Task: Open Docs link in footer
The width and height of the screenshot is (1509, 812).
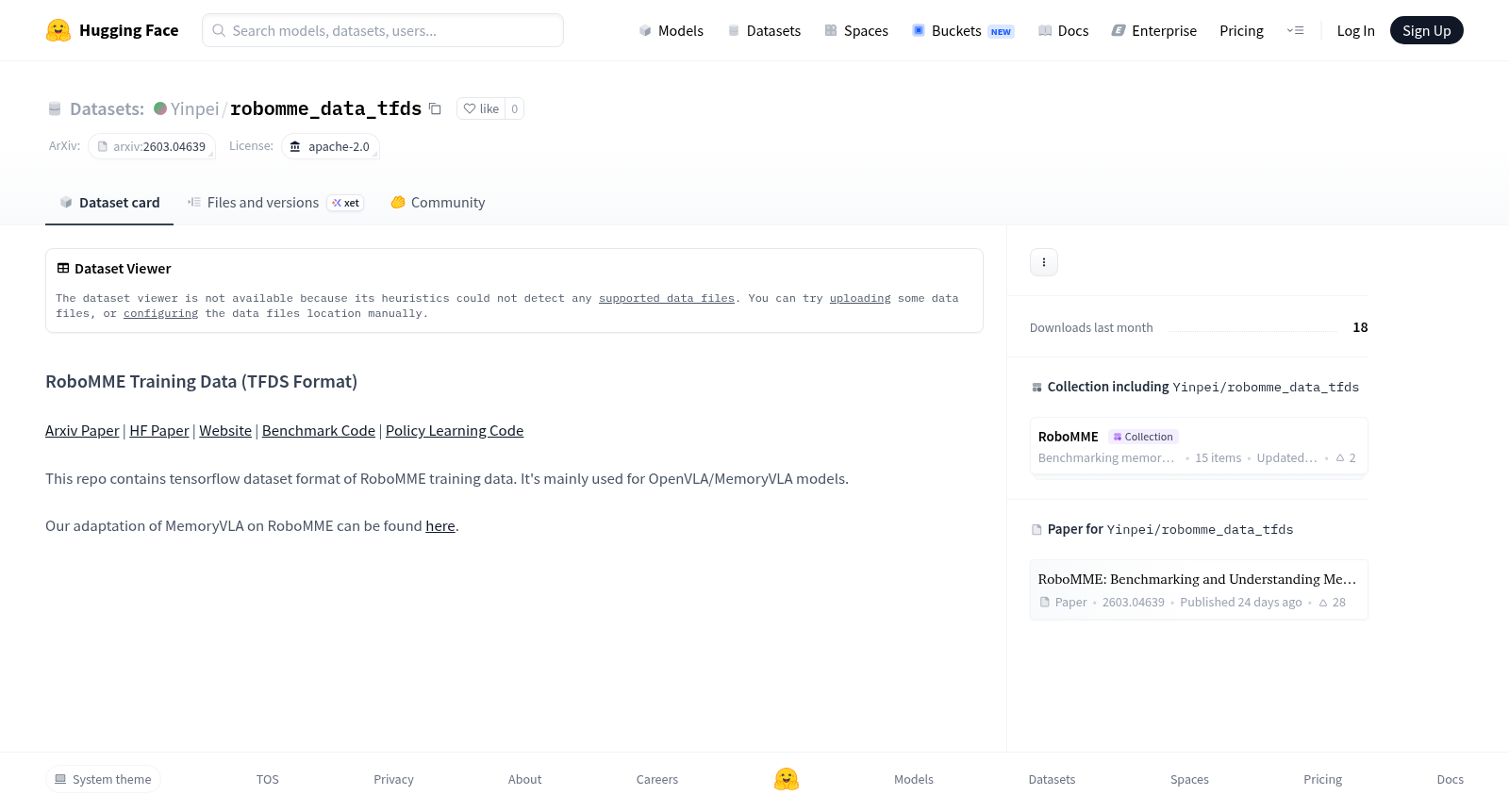Action: 1450,779
